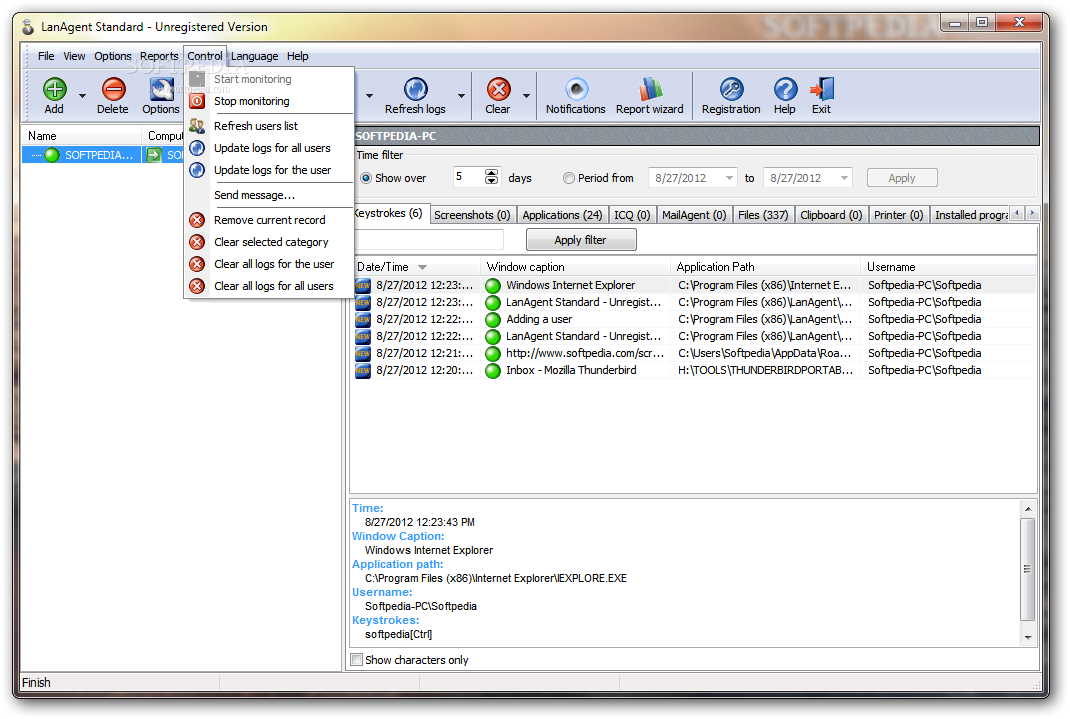This screenshot has width=1070, height=719.
Task: Click green dot beside Windows Internet Explorer caption
Action: [x=493, y=285]
